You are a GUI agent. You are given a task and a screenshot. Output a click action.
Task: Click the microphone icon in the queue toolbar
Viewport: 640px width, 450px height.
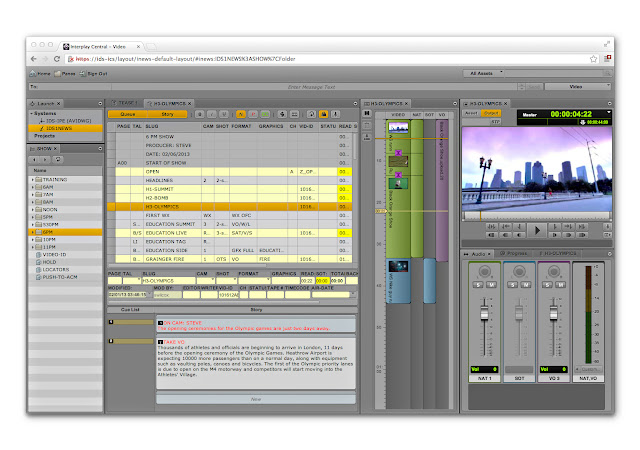coord(336,114)
